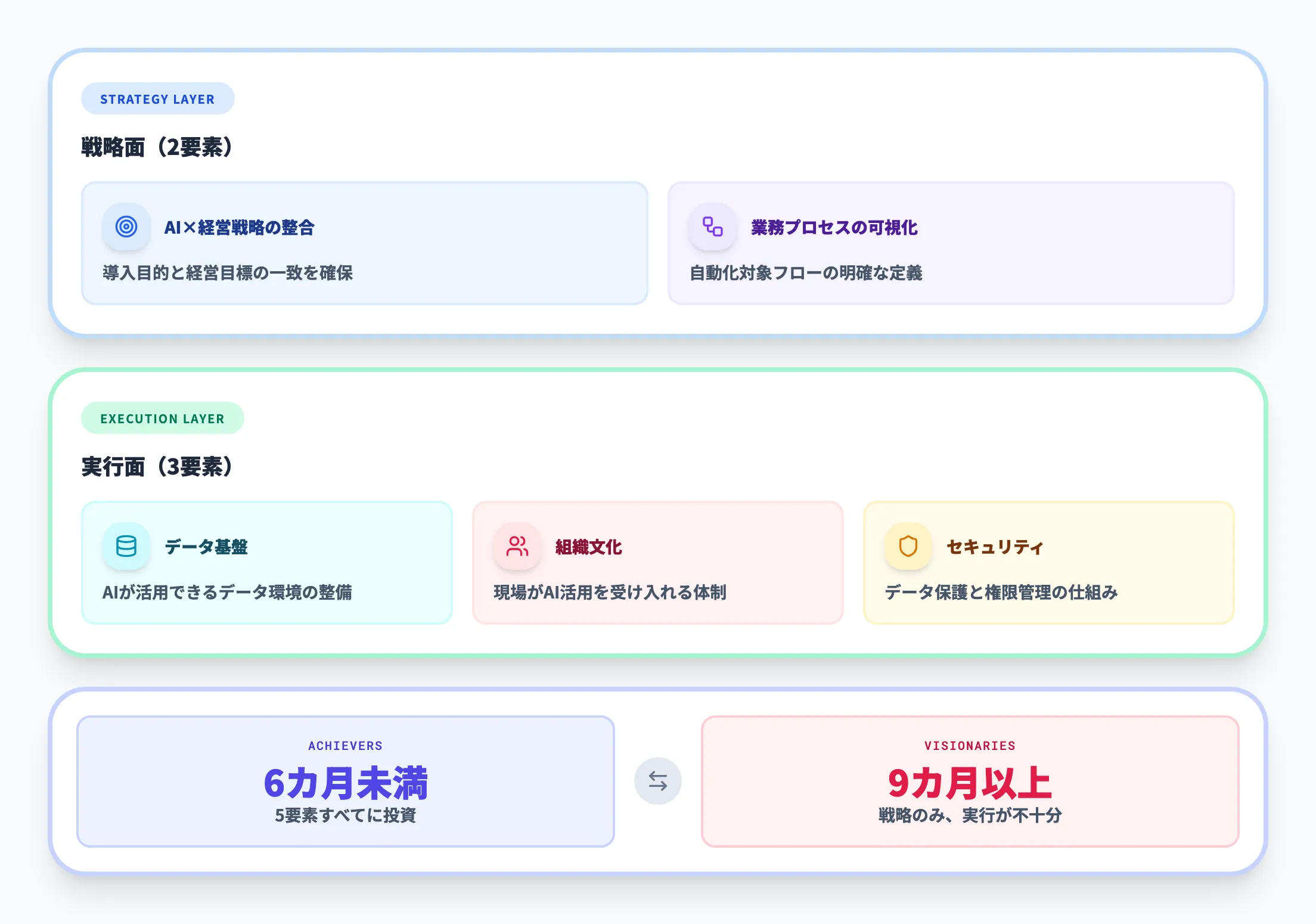This screenshot has height=924, width=1316.
Task: Click the ACHIEVERS label
Action: pos(345,746)
